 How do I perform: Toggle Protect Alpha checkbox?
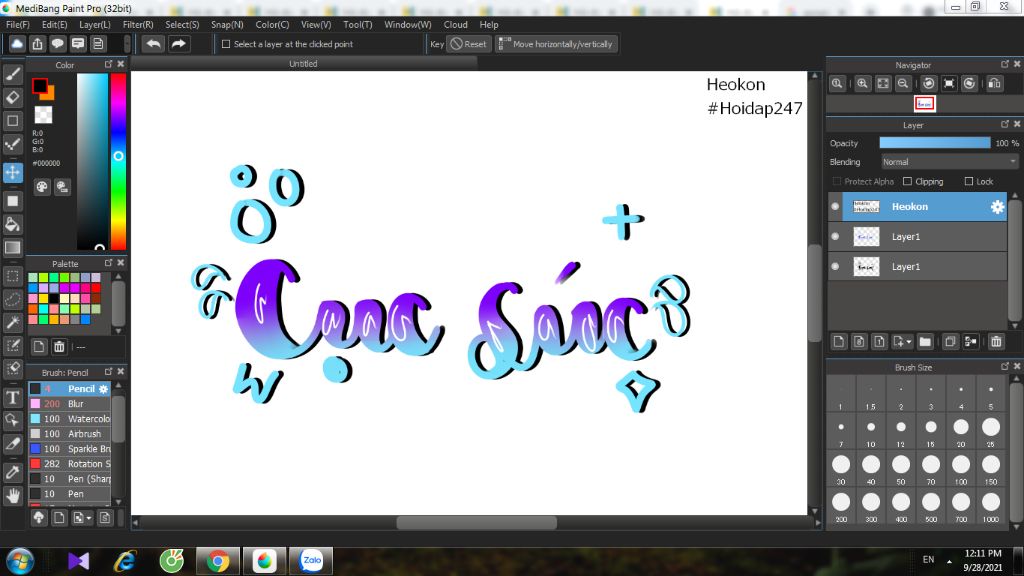click(x=837, y=182)
